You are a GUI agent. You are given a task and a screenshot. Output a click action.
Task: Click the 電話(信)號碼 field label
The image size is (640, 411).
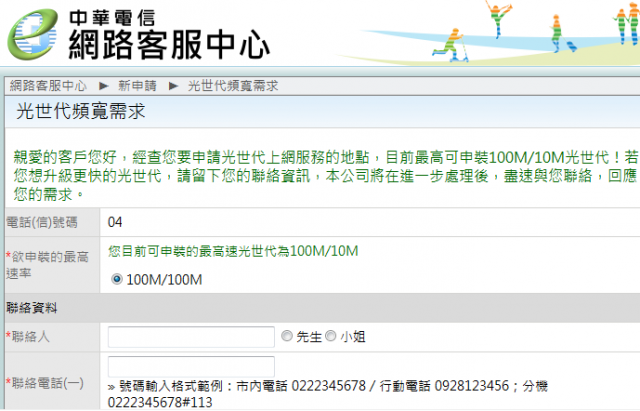click(x=42, y=222)
